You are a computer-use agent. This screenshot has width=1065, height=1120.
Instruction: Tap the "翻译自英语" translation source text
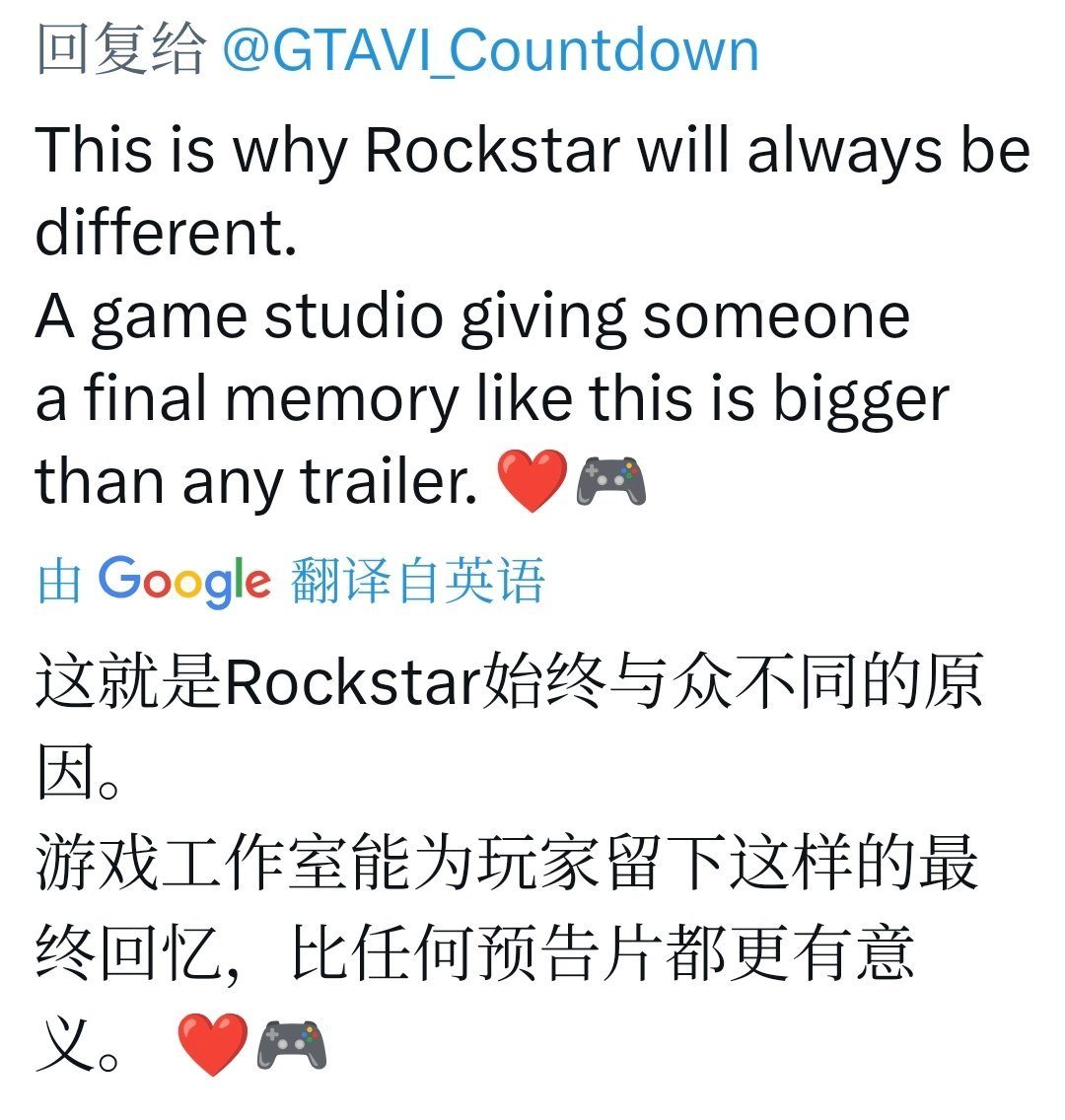[418, 581]
